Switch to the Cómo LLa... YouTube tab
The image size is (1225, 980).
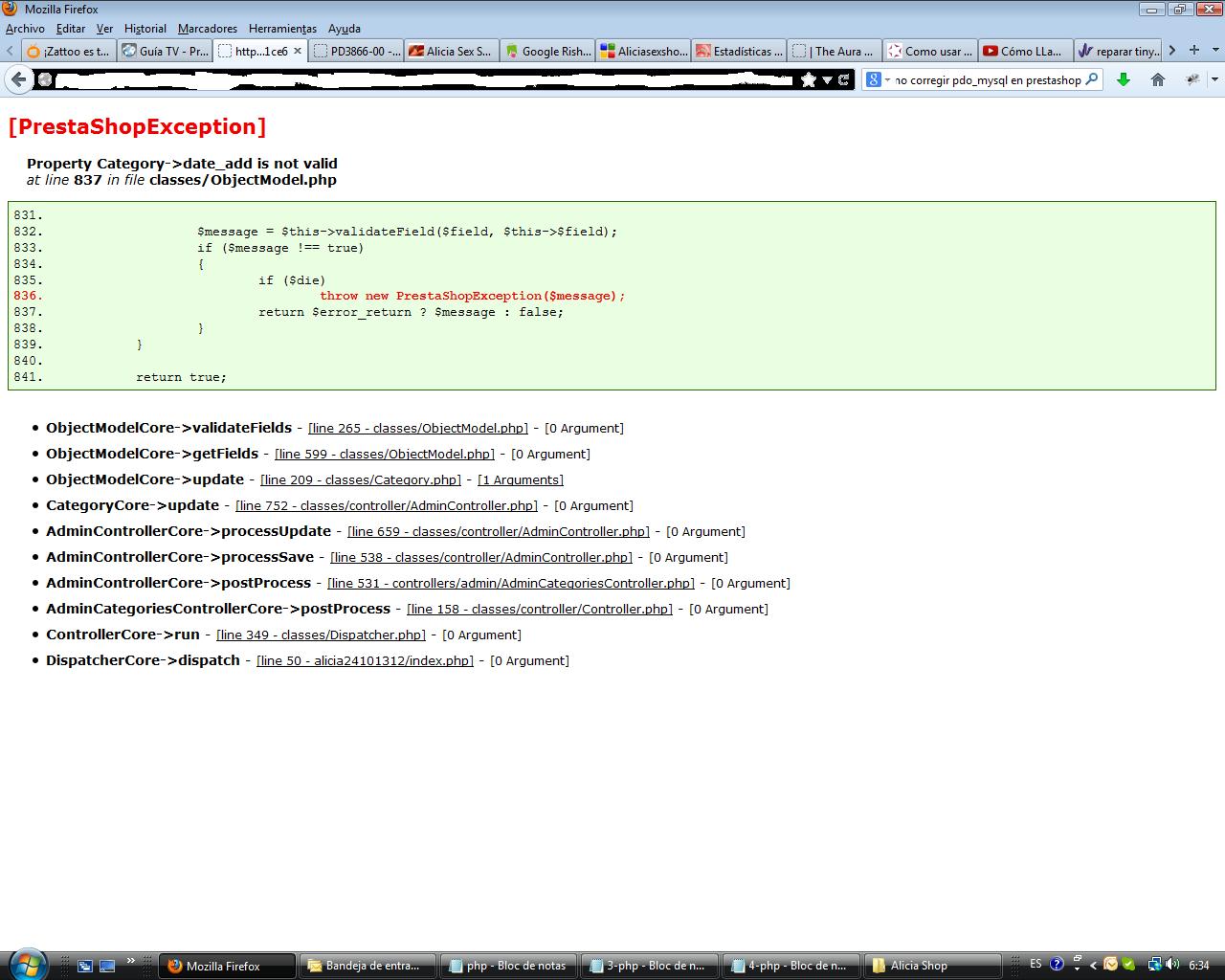[x=1026, y=51]
